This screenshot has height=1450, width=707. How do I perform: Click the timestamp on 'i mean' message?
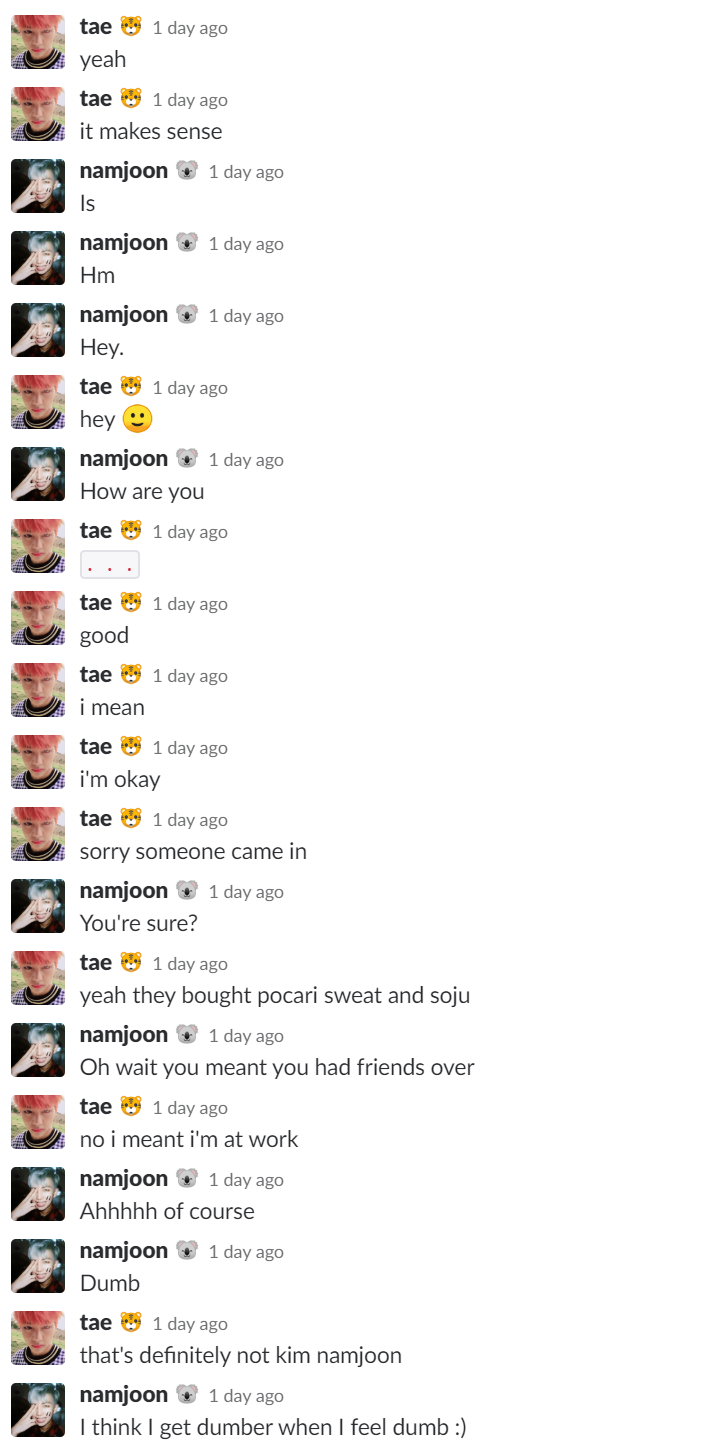click(190, 676)
